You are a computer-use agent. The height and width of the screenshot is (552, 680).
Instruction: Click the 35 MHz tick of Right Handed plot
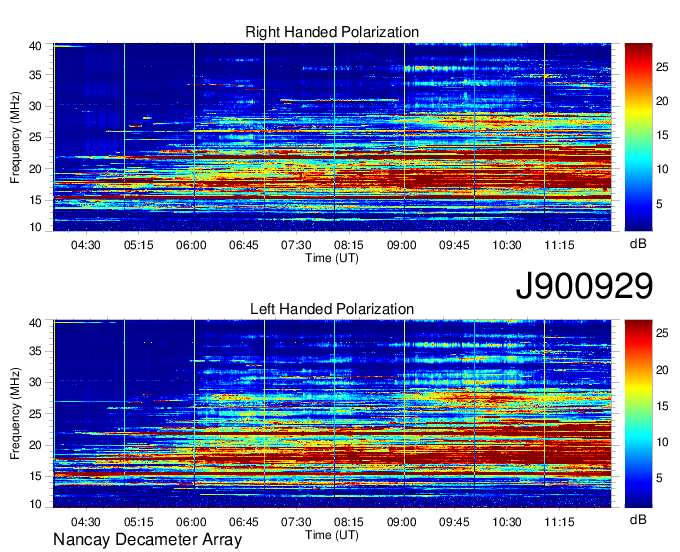coord(35,75)
